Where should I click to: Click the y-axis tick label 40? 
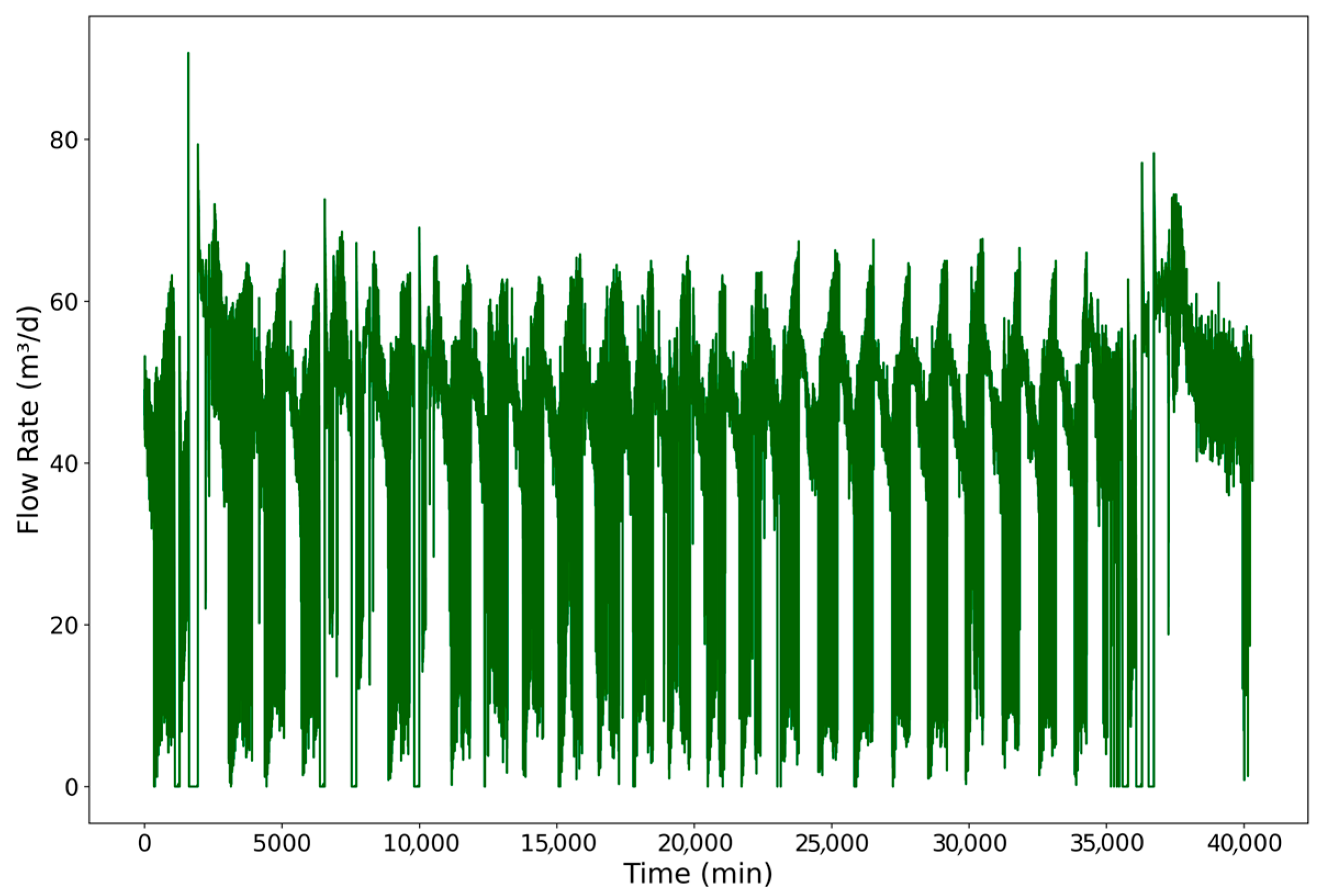point(63,463)
